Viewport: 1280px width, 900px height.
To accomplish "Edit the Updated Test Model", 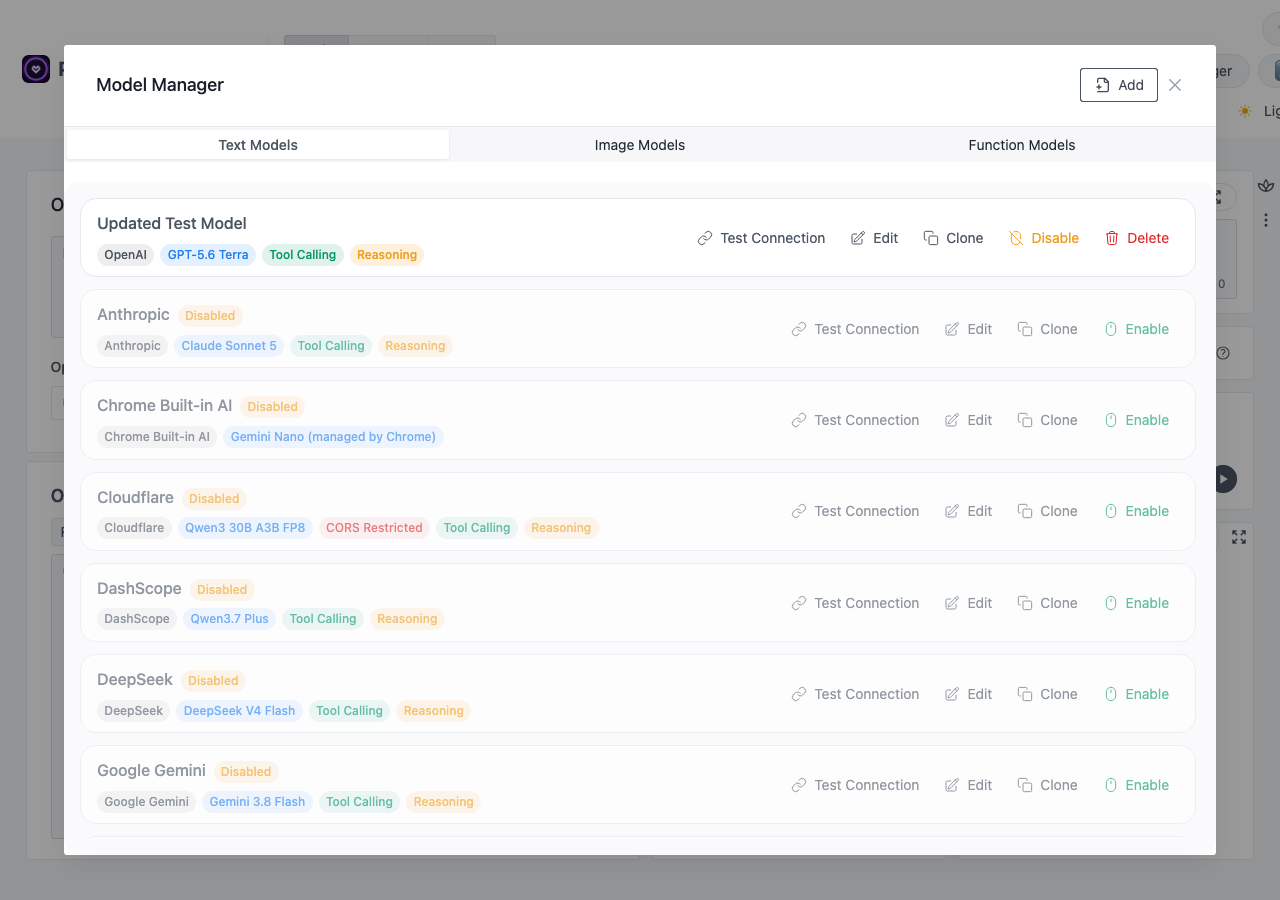I will pos(875,238).
